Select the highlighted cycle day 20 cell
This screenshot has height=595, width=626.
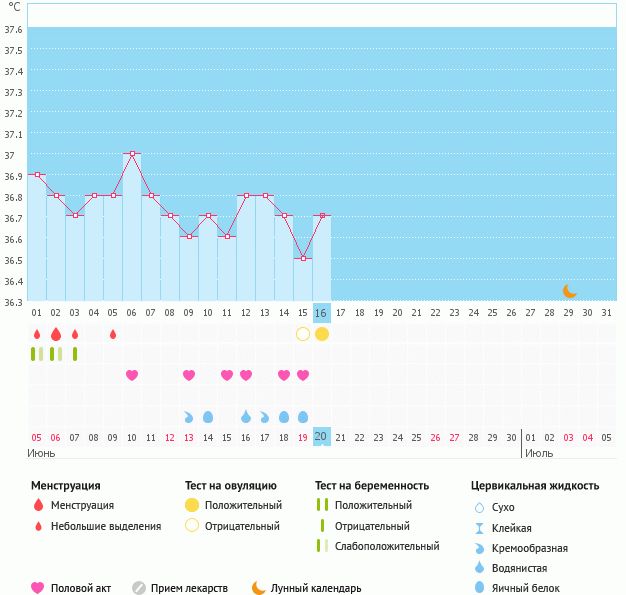point(322,436)
